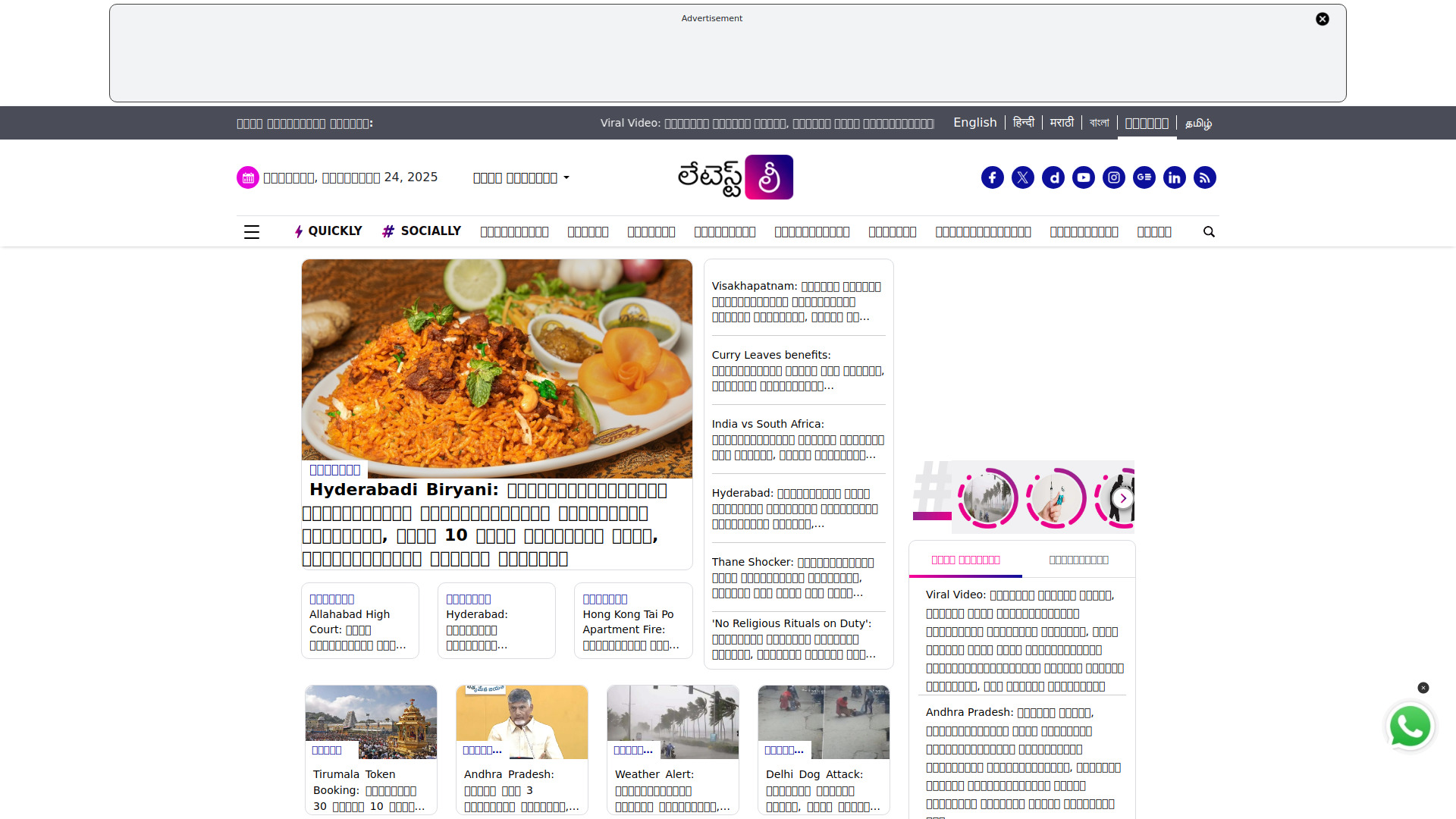Select the தமிழ் language option

tap(1198, 124)
